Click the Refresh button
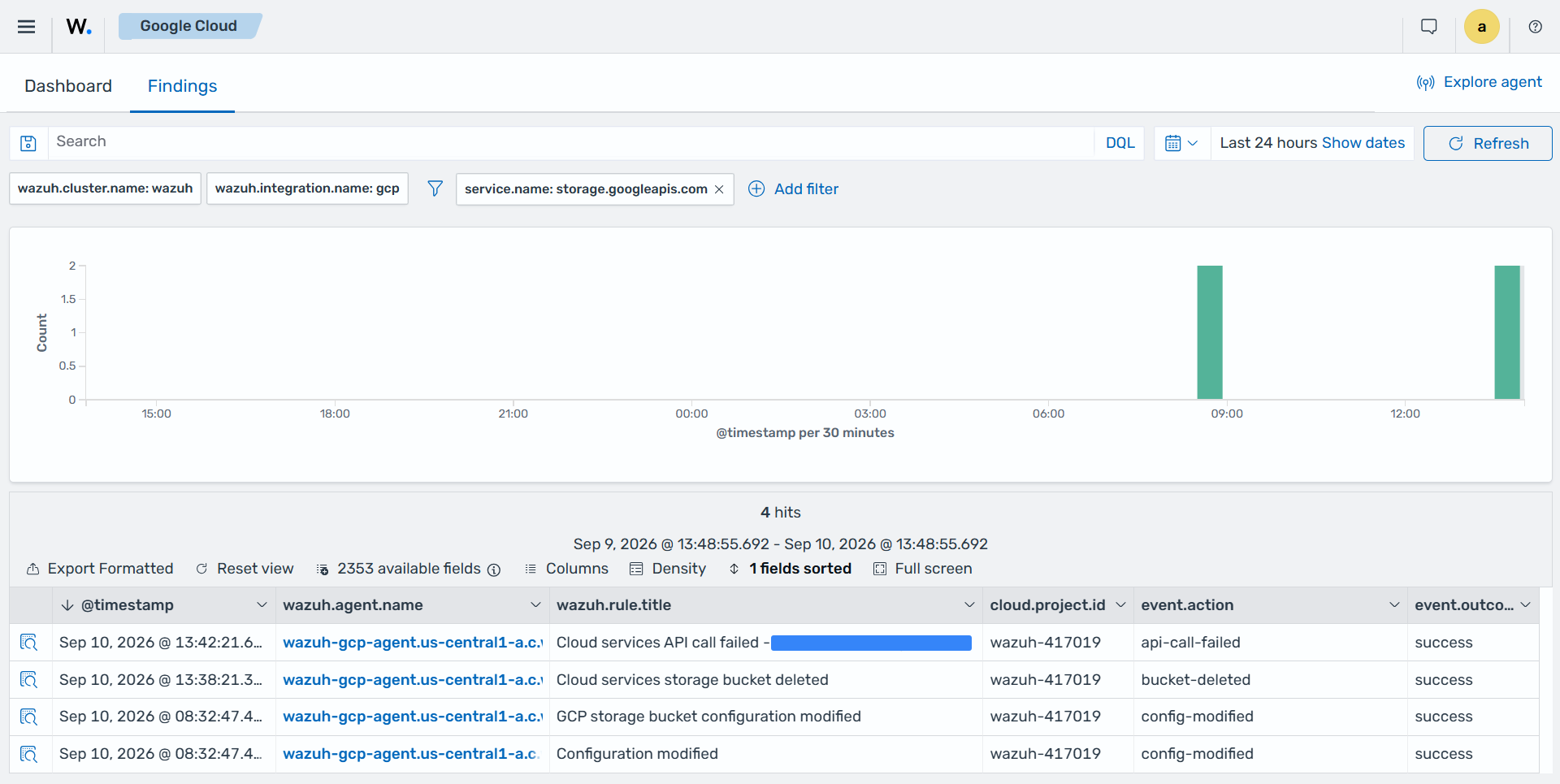Screen dimensions: 1560x784 (x=1488, y=143)
